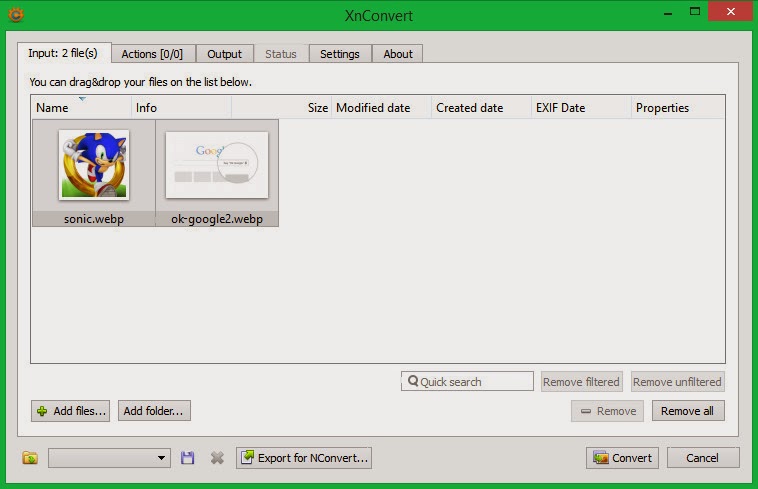Open the Settings tab
Image resolution: width=758 pixels, height=489 pixels.
click(340, 54)
